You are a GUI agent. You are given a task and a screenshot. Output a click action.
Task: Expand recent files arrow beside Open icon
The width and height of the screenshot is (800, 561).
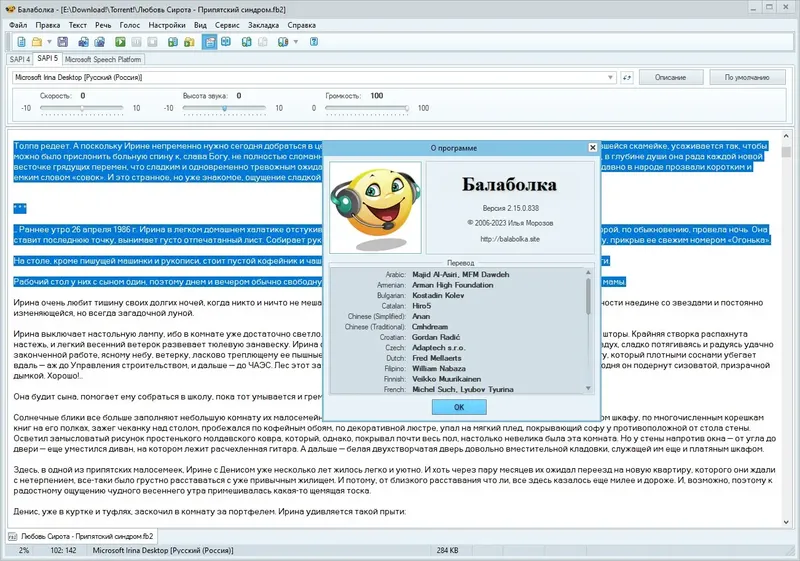coord(49,42)
